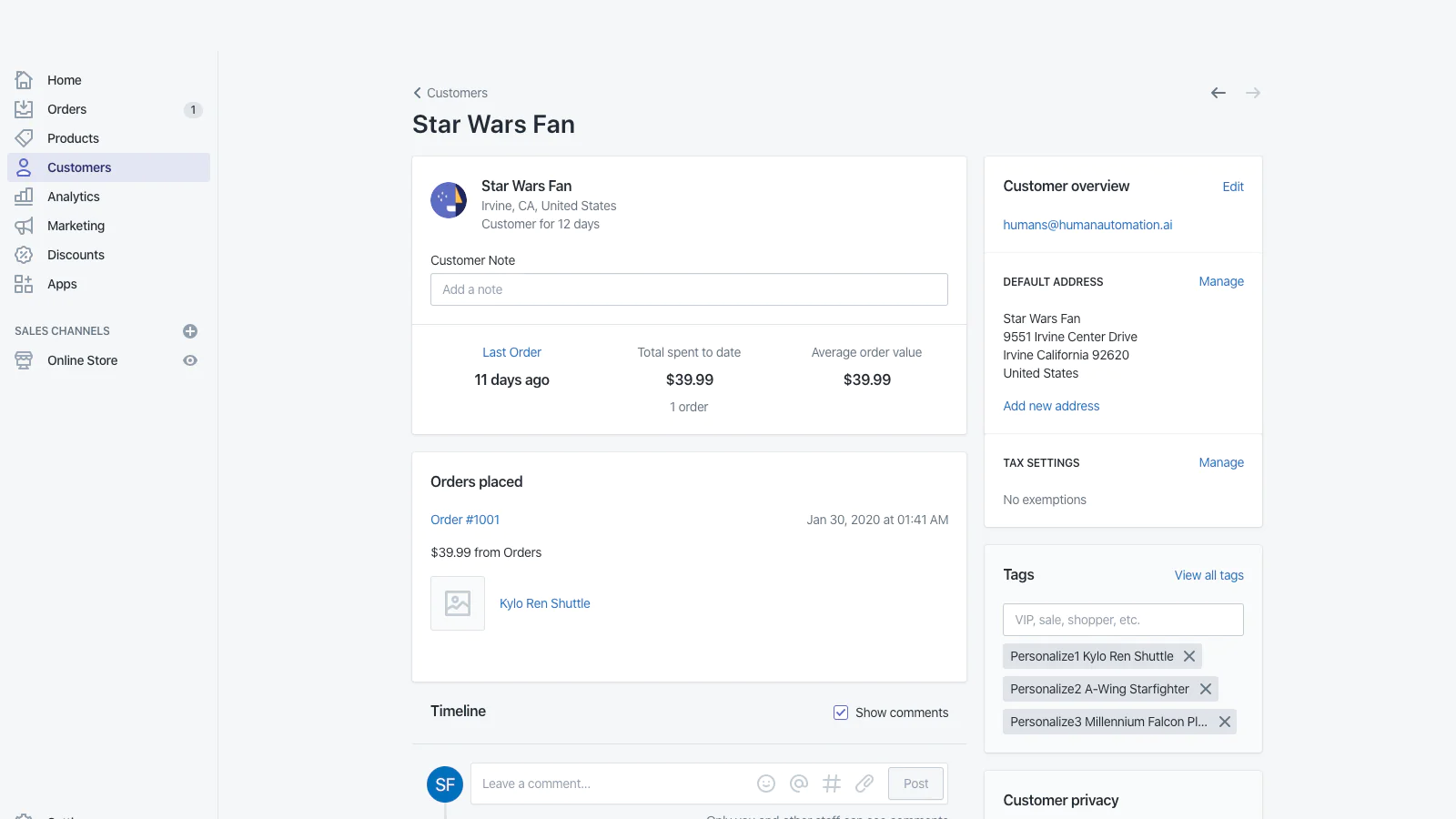Viewport: 1456px width, 819px height.
Task: Click the '$39.99 from Orders' text
Action: (x=486, y=552)
